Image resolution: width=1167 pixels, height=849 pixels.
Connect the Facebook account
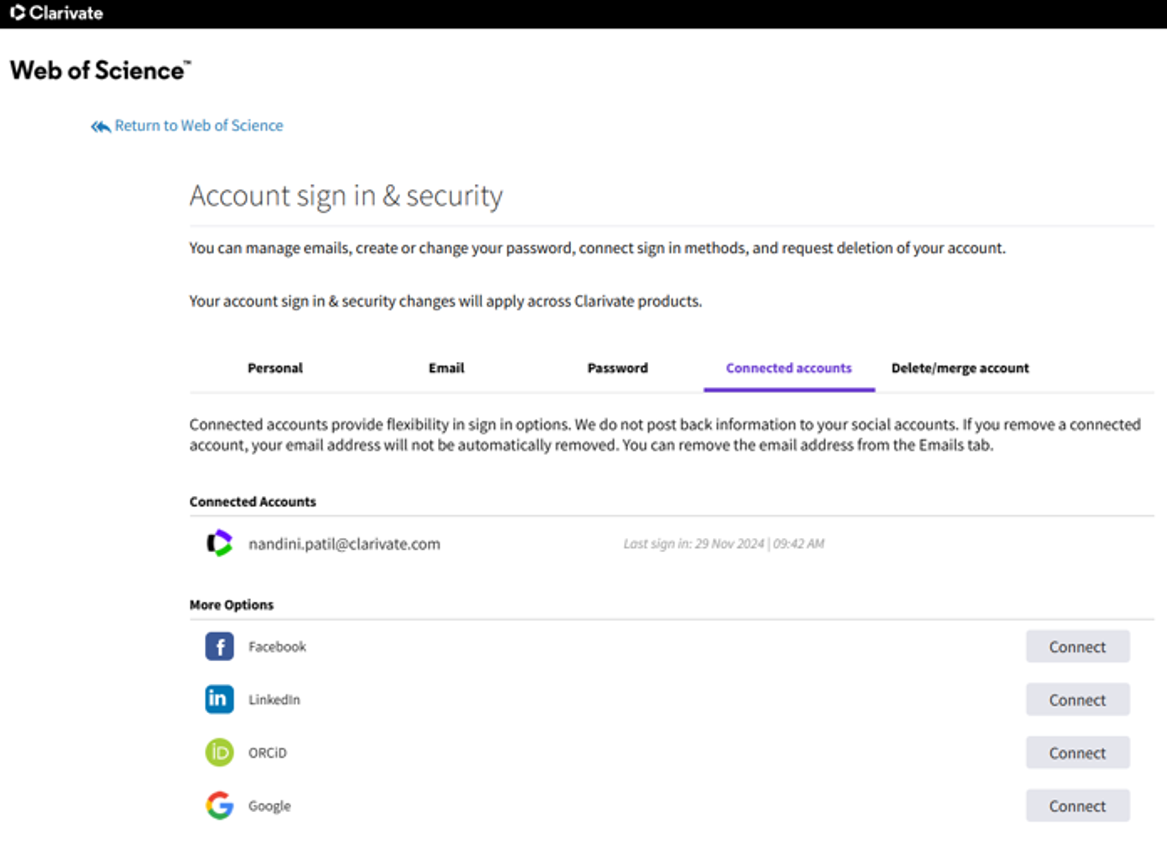click(x=1077, y=647)
